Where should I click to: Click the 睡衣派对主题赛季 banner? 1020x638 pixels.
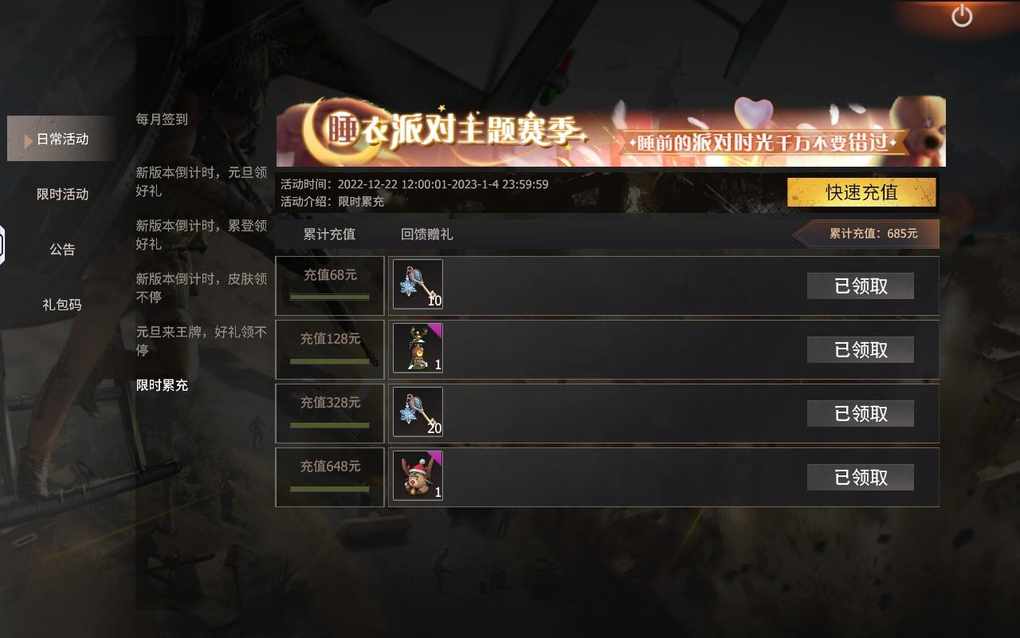pos(611,131)
